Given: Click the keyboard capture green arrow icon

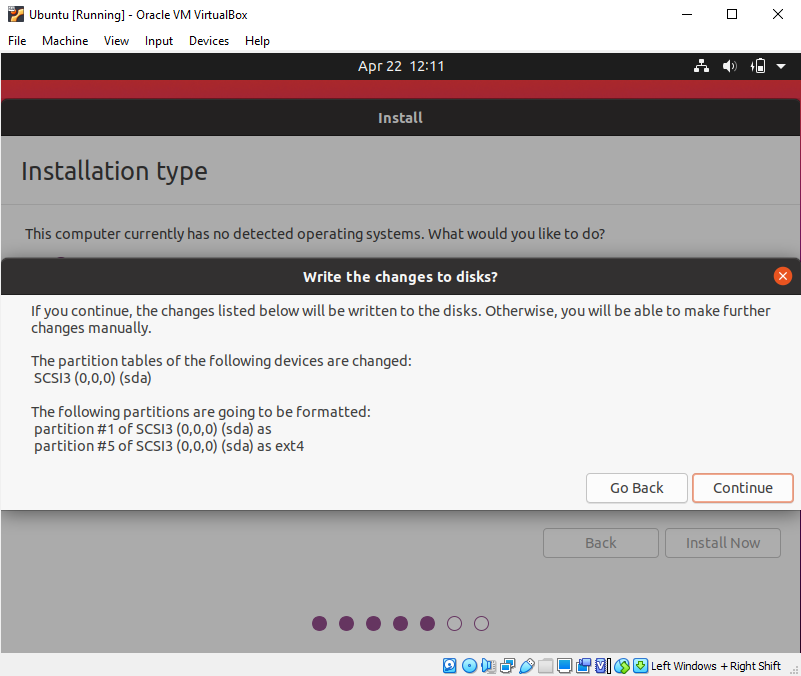Looking at the screenshot, I should (640, 665).
